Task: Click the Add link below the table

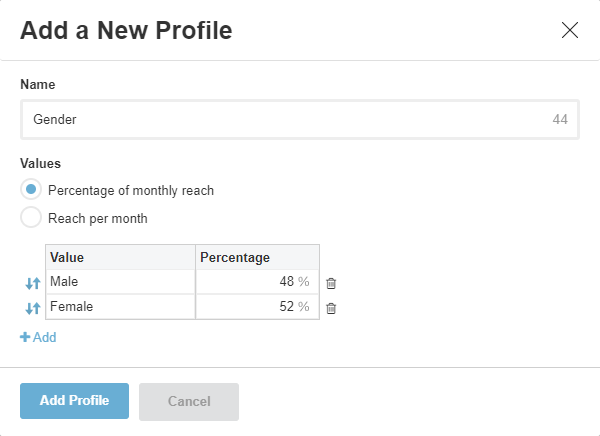Action: coord(38,337)
